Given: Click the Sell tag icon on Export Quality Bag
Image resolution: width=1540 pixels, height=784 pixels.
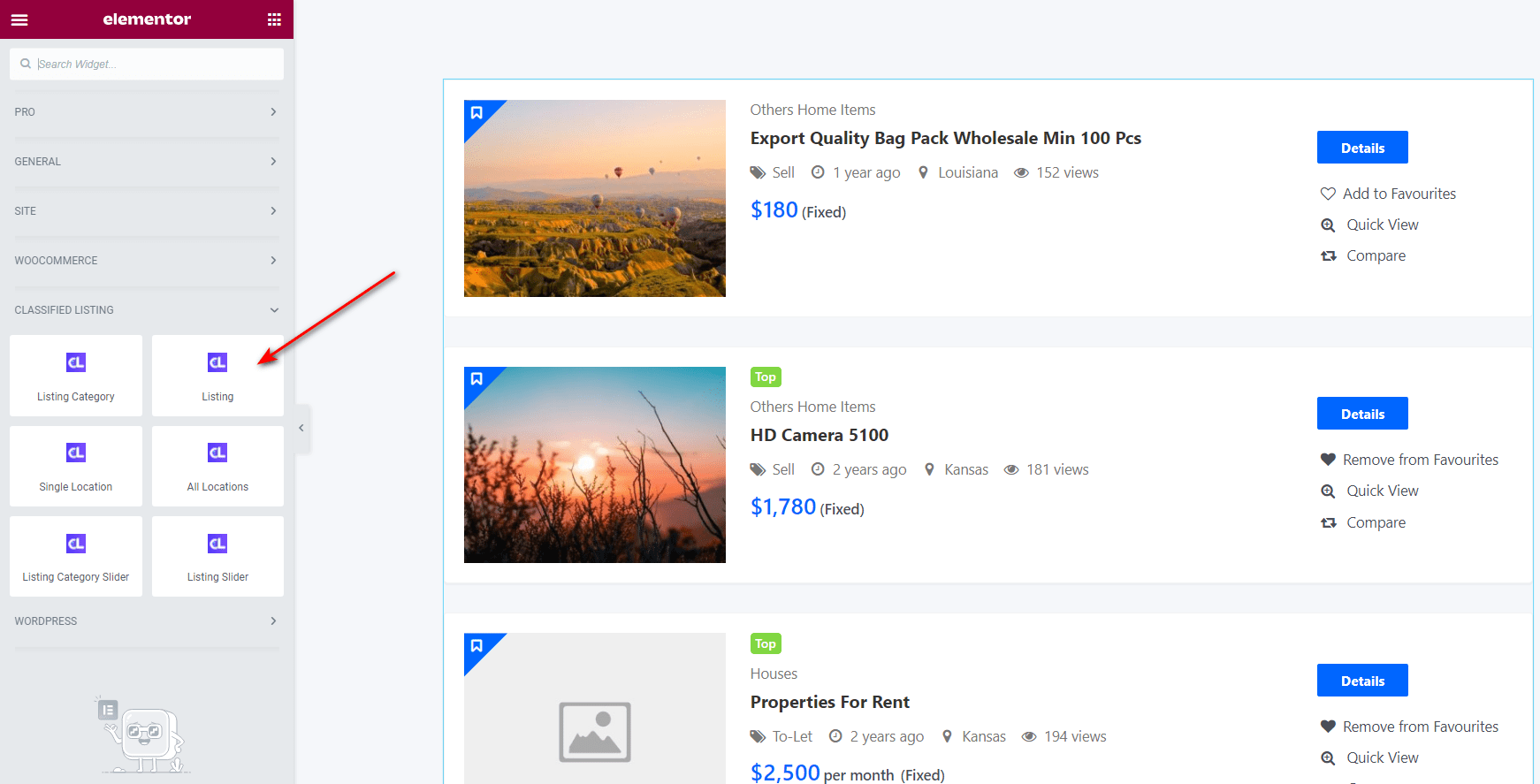Looking at the screenshot, I should [758, 172].
